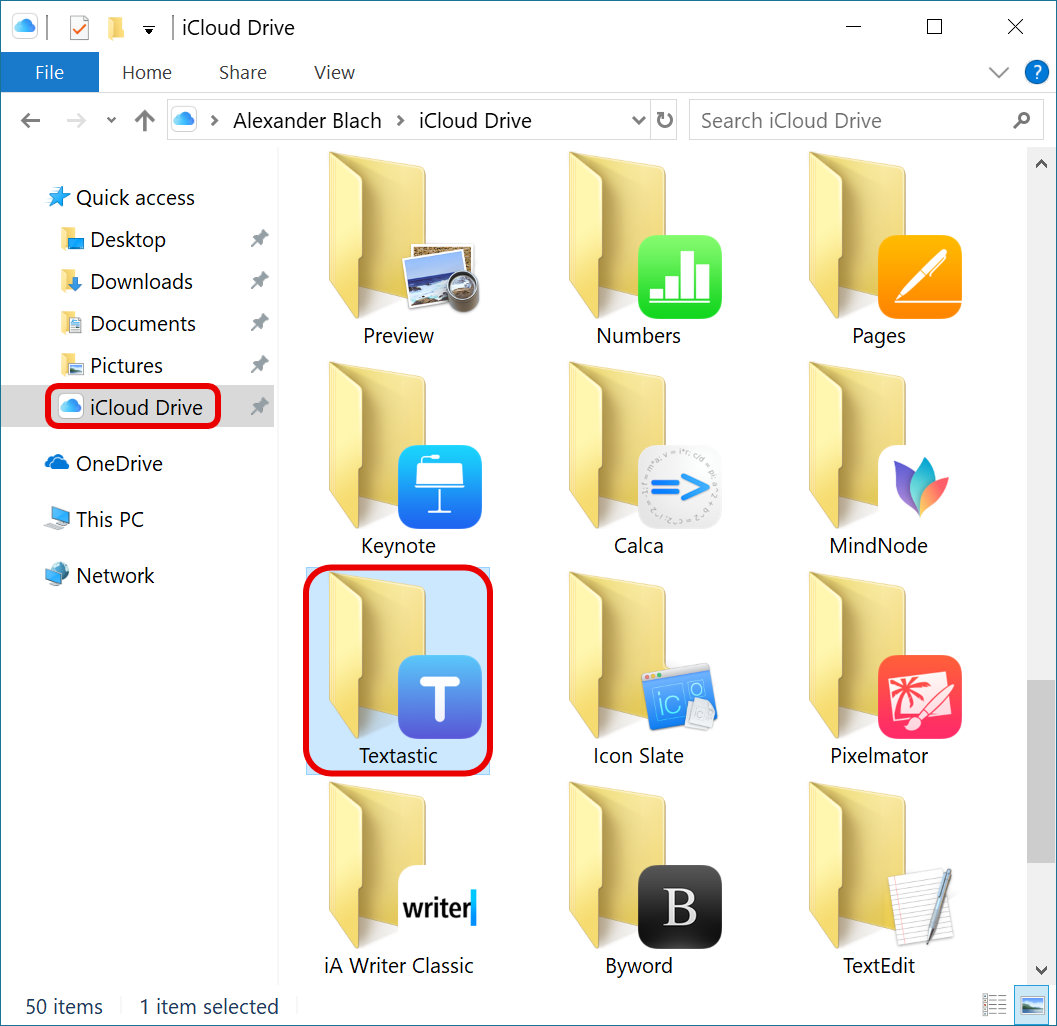The width and height of the screenshot is (1057, 1026).
Task: Select Network in the navigation pane
Action: click(100, 575)
